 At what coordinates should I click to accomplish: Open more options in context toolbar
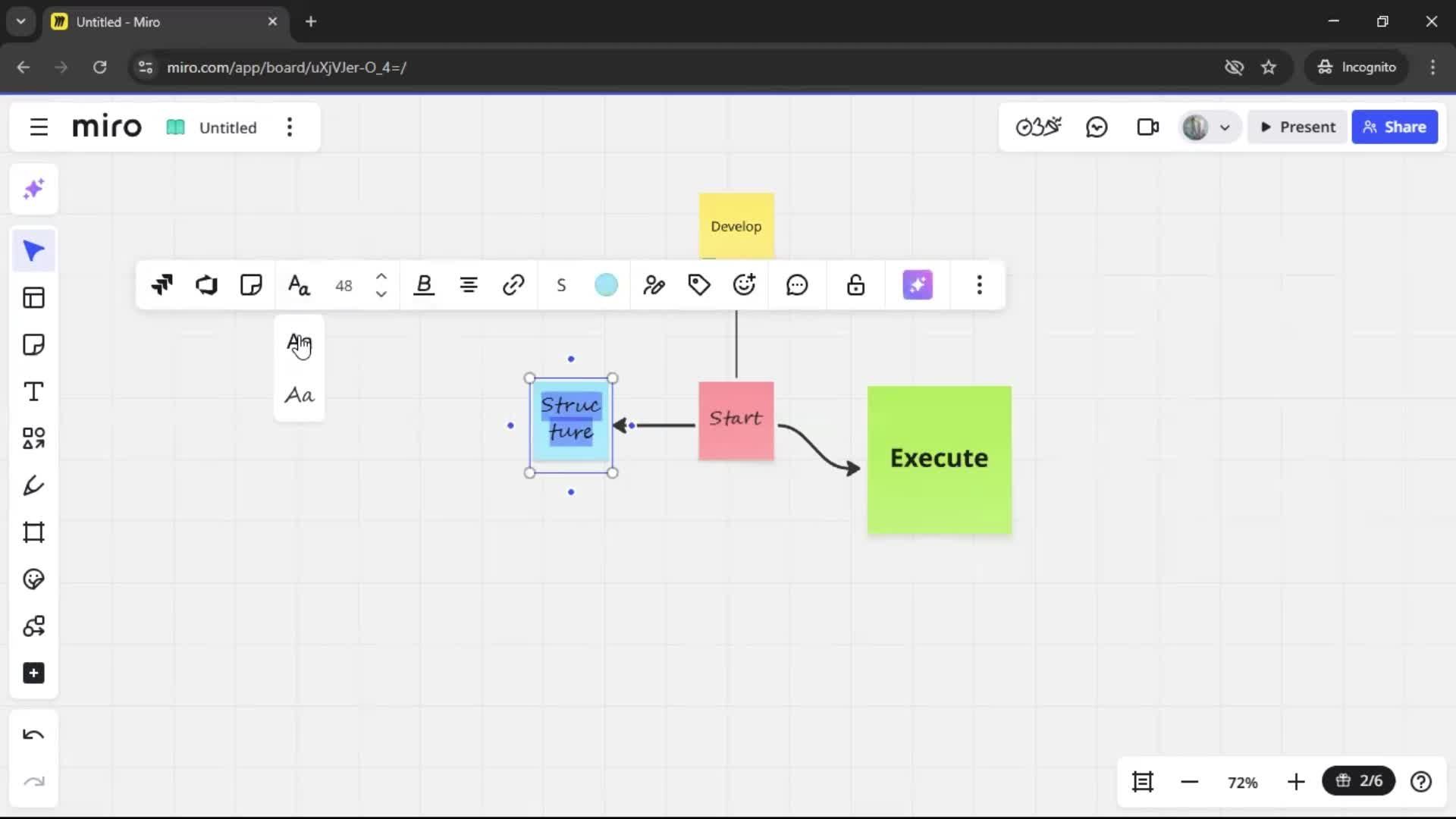tap(979, 285)
